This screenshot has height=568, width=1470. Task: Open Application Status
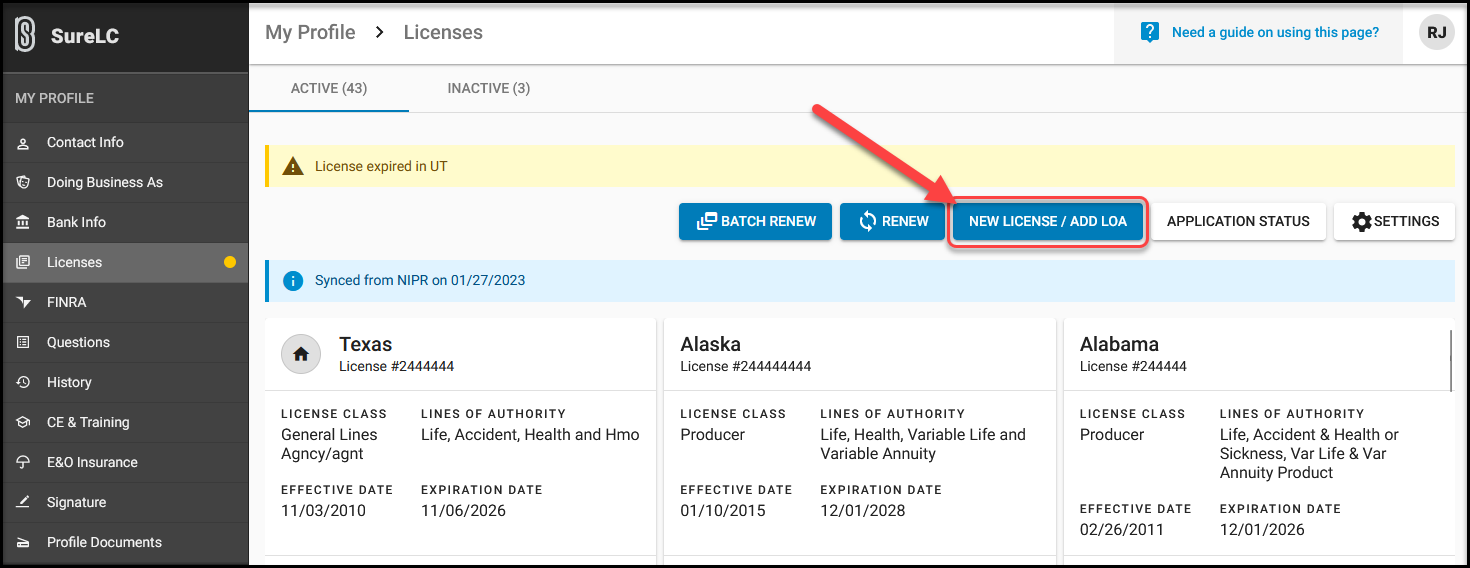pos(1238,221)
